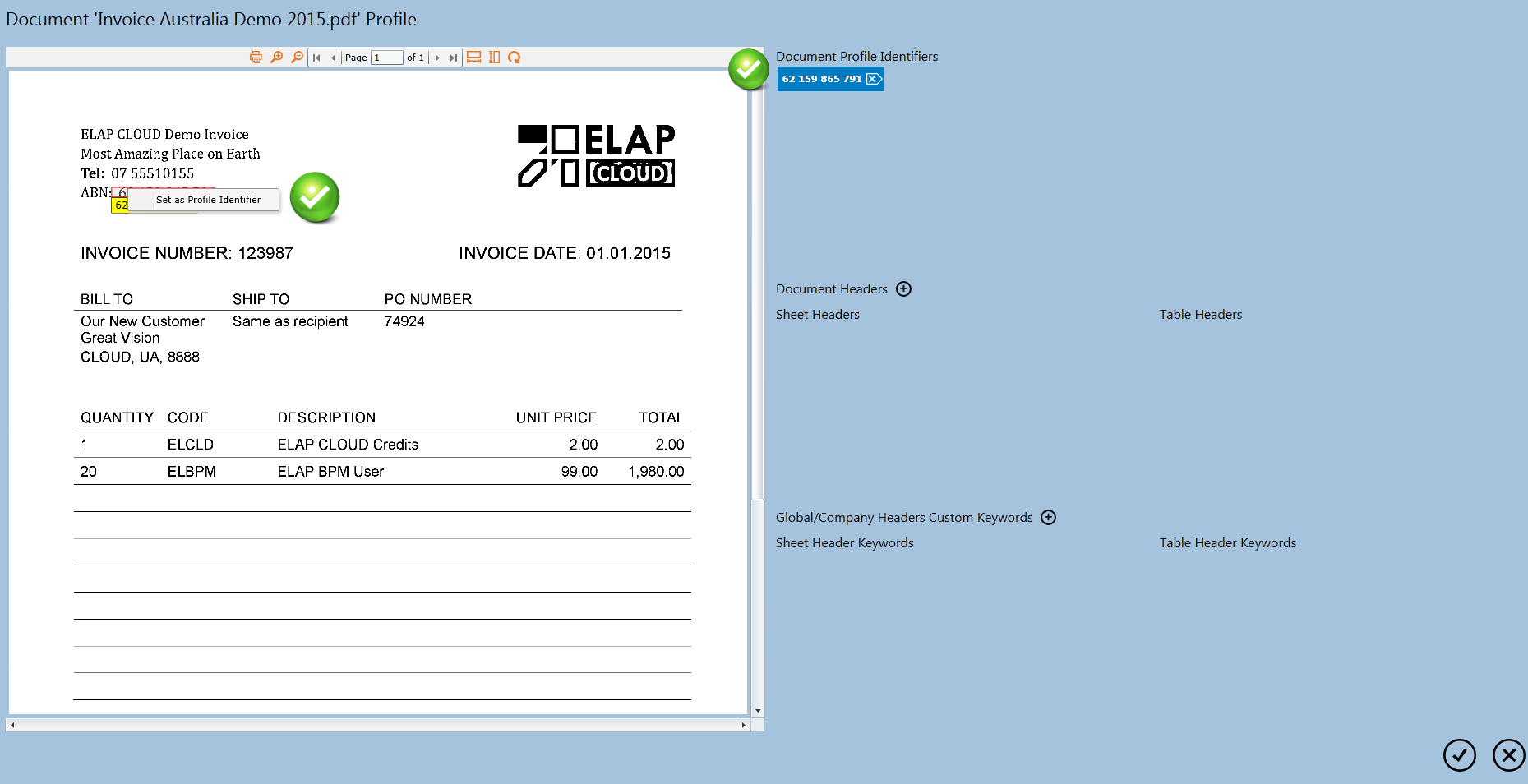Click the 'DESCRIPTION' table header
1528x784 pixels.
pyautogui.click(x=326, y=417)
